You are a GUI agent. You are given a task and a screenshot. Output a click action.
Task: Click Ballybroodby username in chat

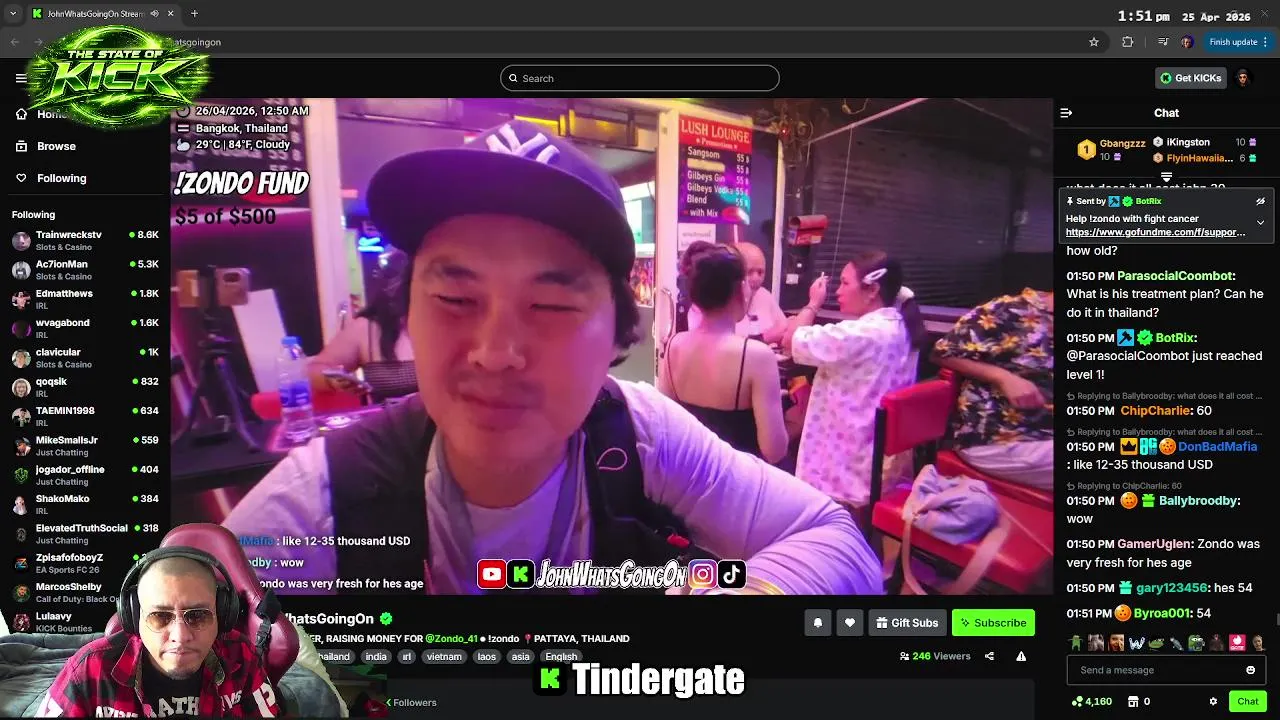[1197, 501]
